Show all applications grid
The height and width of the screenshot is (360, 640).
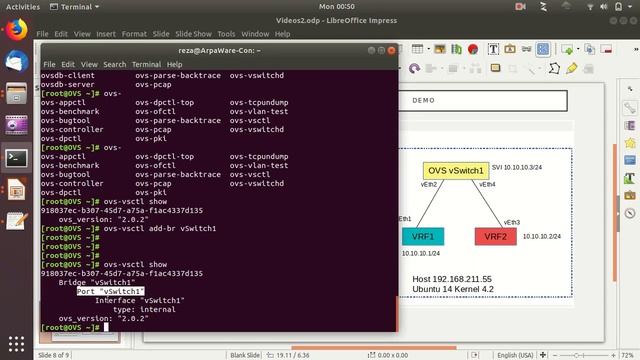click(x=16, y=344)
